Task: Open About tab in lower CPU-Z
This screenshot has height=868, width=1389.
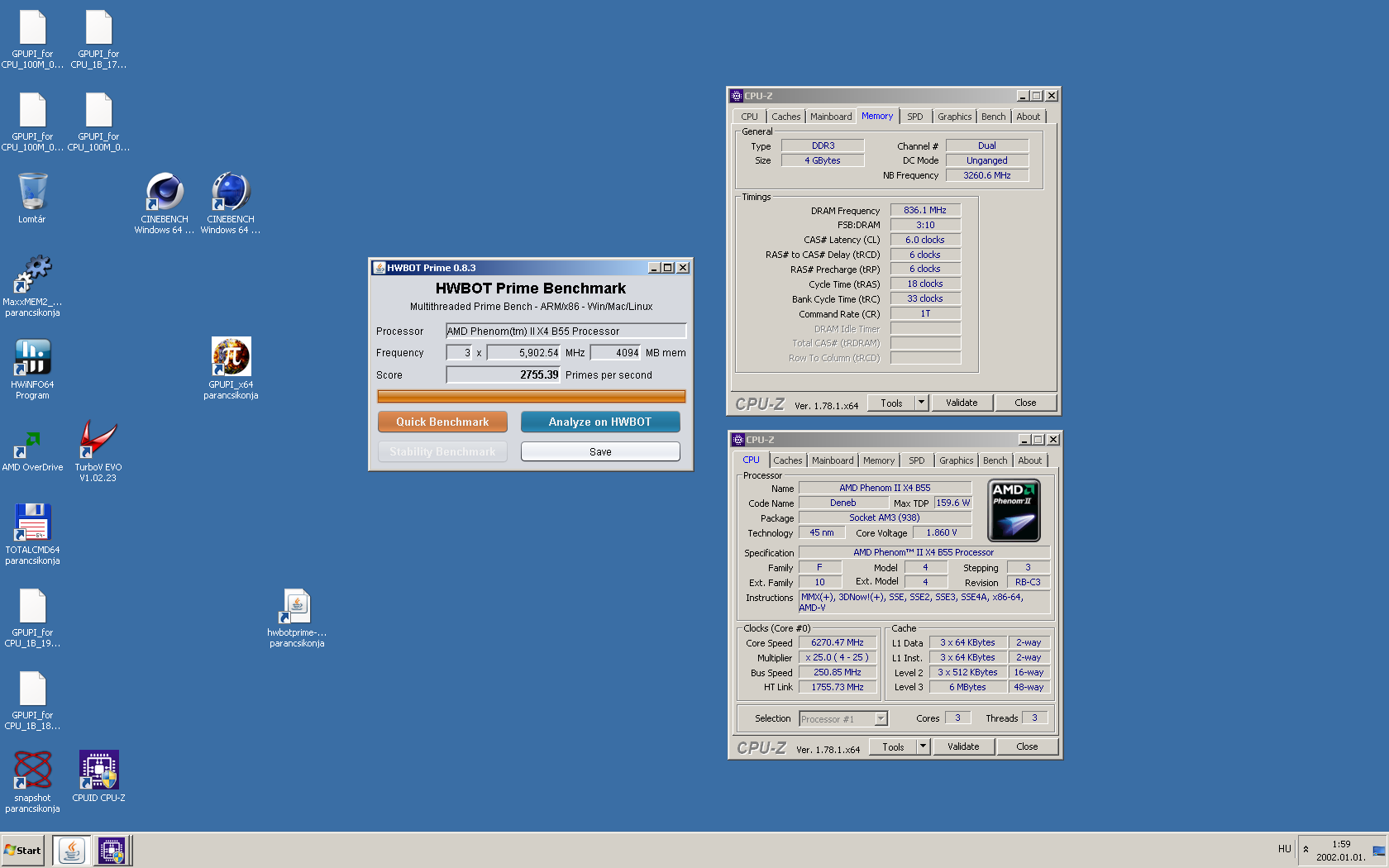Action: (1029, 460)
